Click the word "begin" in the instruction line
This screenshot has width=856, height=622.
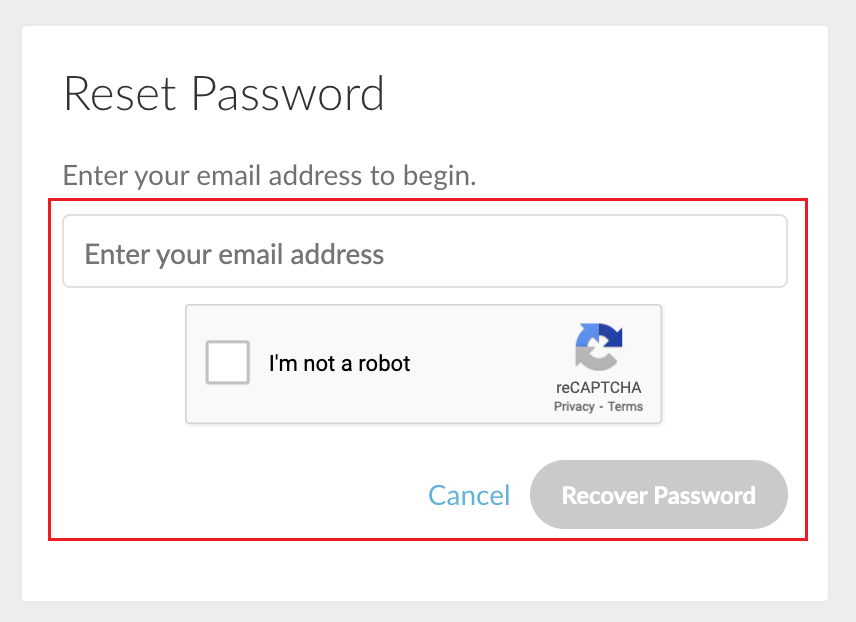pyautogui.click(x=436, y=177)
